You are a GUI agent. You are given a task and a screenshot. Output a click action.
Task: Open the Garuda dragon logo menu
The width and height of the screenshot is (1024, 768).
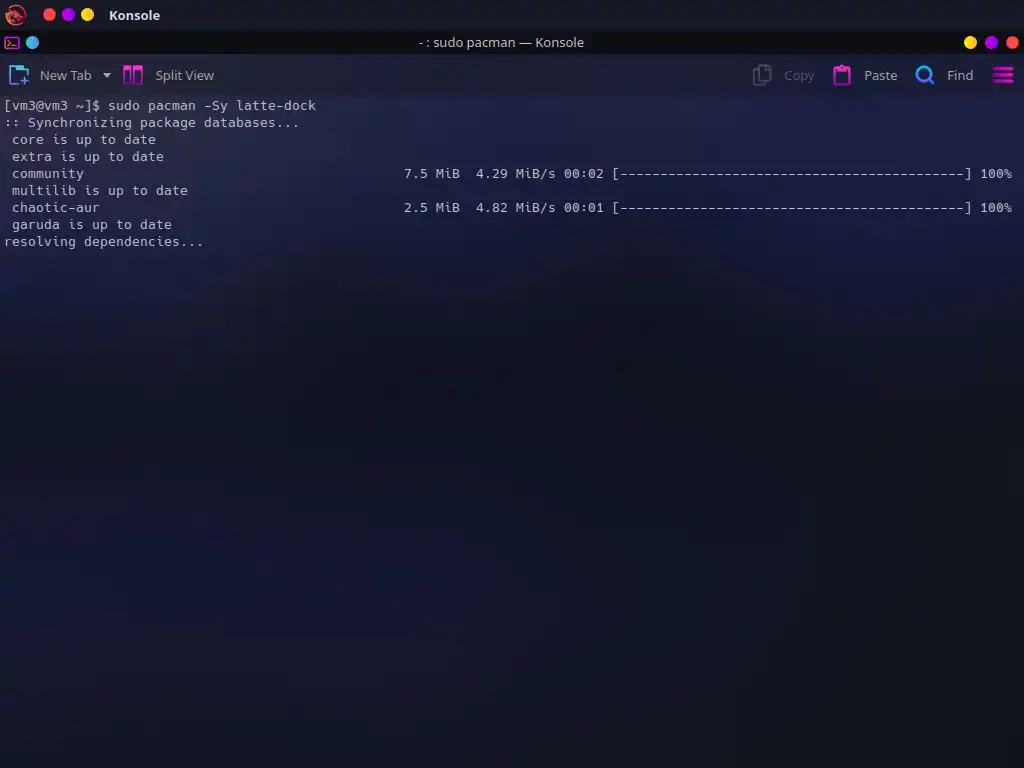16,14
